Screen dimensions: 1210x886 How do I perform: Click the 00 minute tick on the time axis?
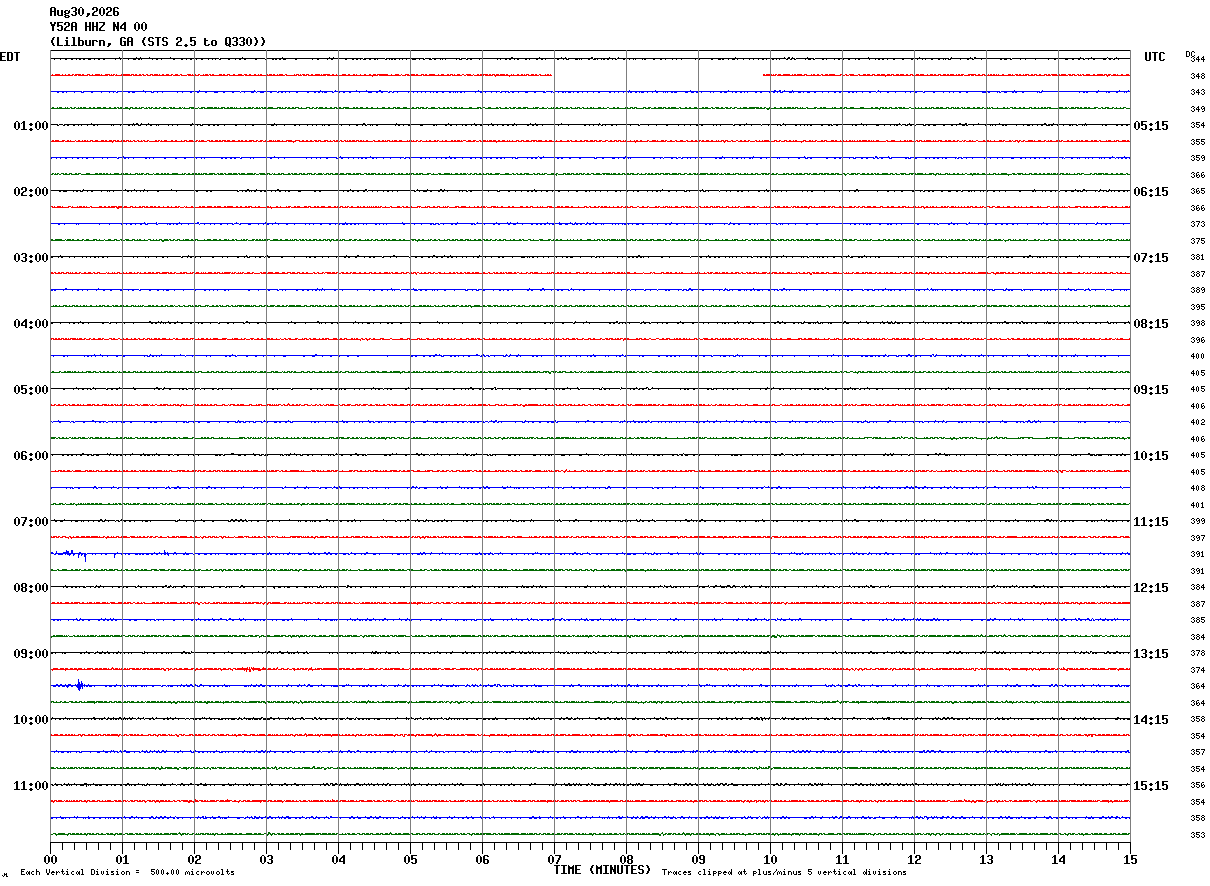tap(50, 859)
